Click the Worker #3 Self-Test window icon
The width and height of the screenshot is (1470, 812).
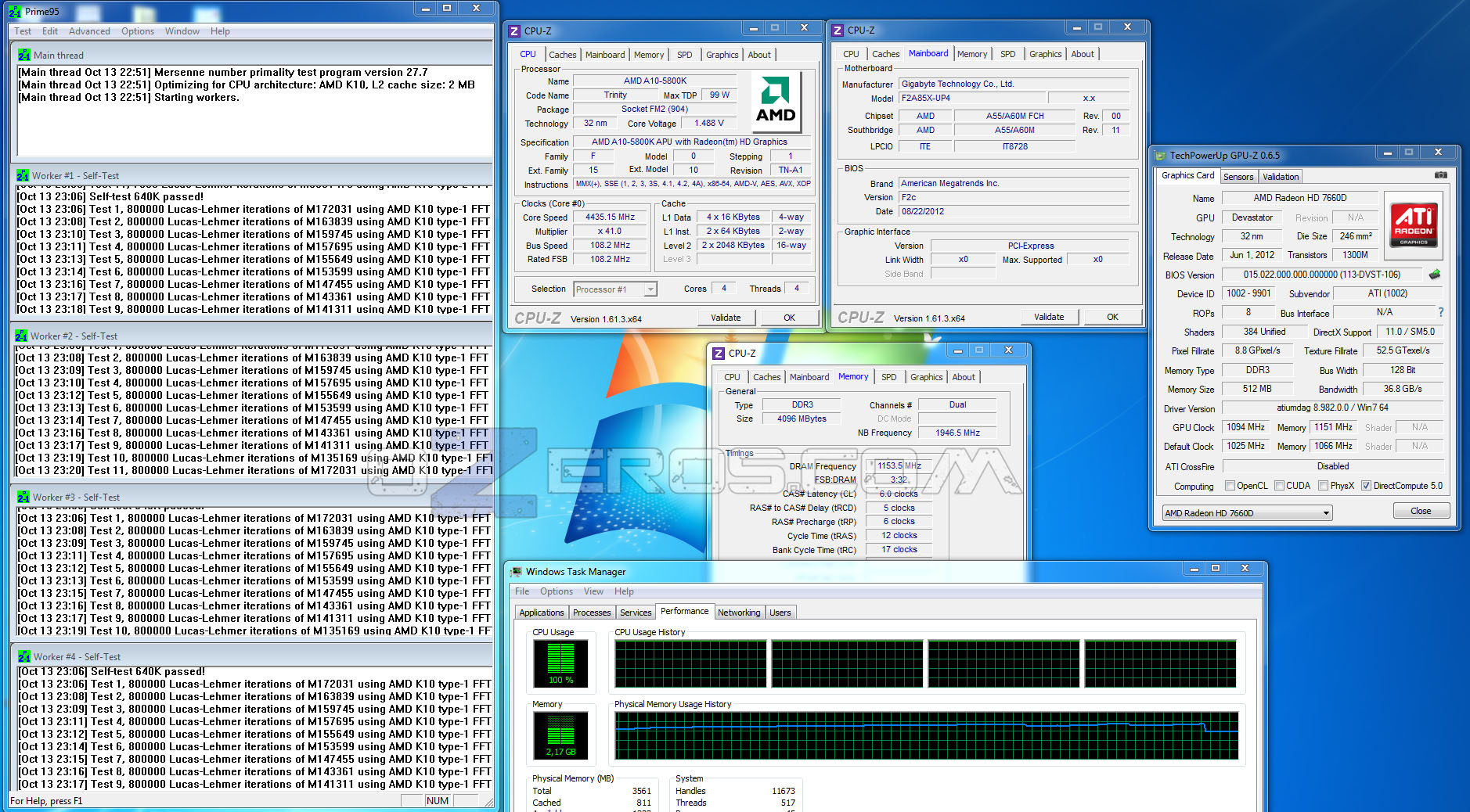click(x=23, y=497)
